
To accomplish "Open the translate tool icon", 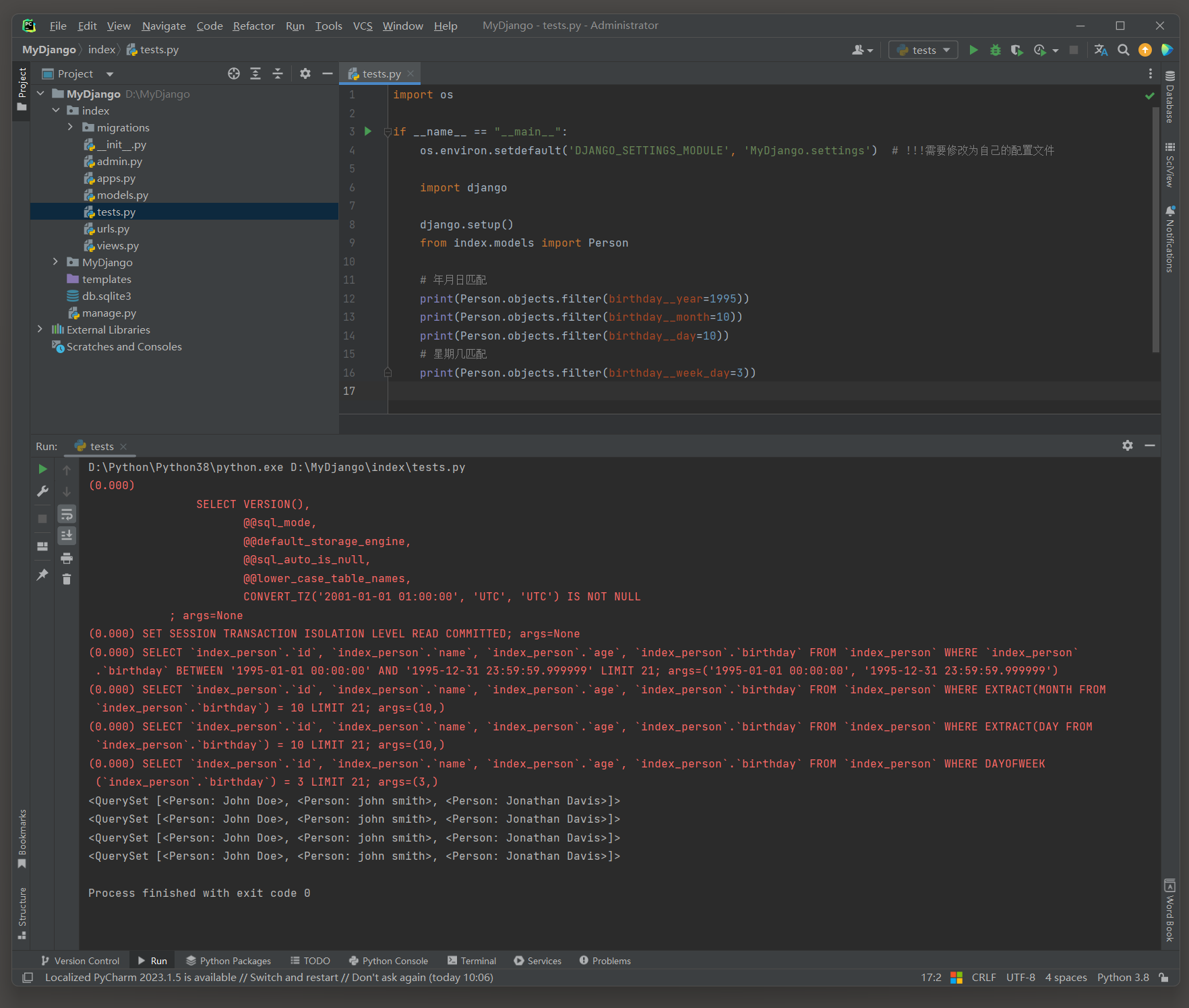I will 1101,50.
